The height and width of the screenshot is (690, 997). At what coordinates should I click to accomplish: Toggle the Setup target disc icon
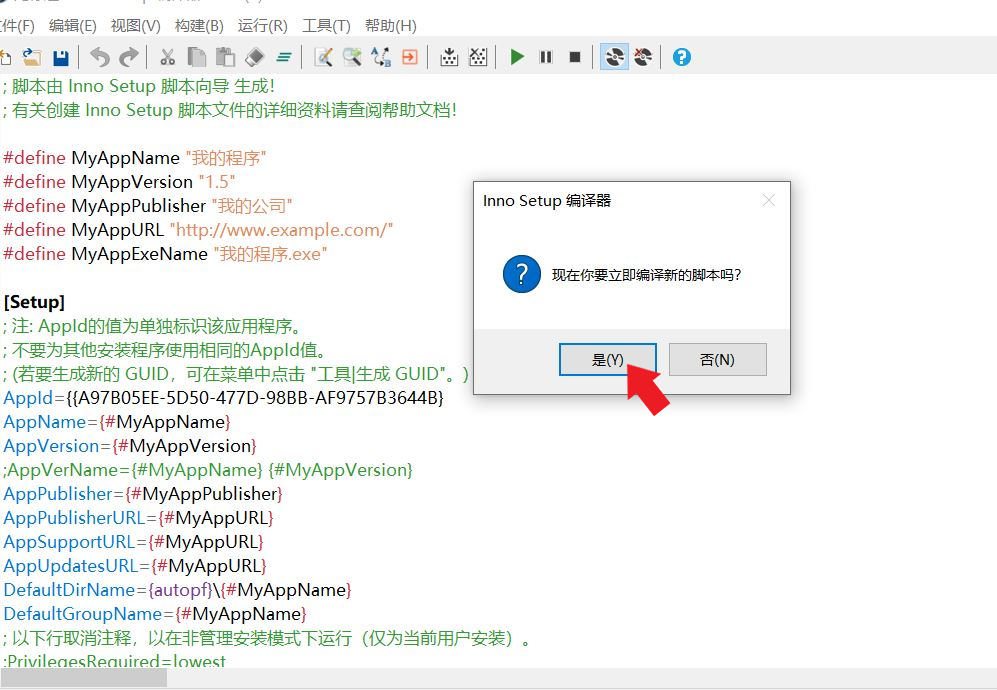614,57
